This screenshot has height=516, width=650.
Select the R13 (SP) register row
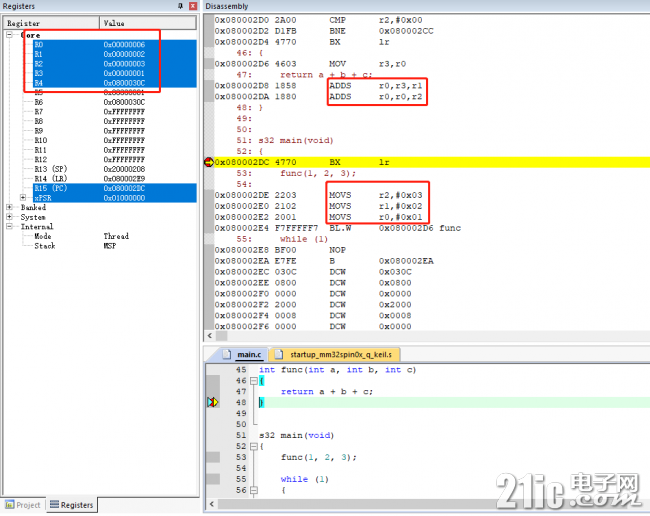pyautogui.click(x=114, y=169)
